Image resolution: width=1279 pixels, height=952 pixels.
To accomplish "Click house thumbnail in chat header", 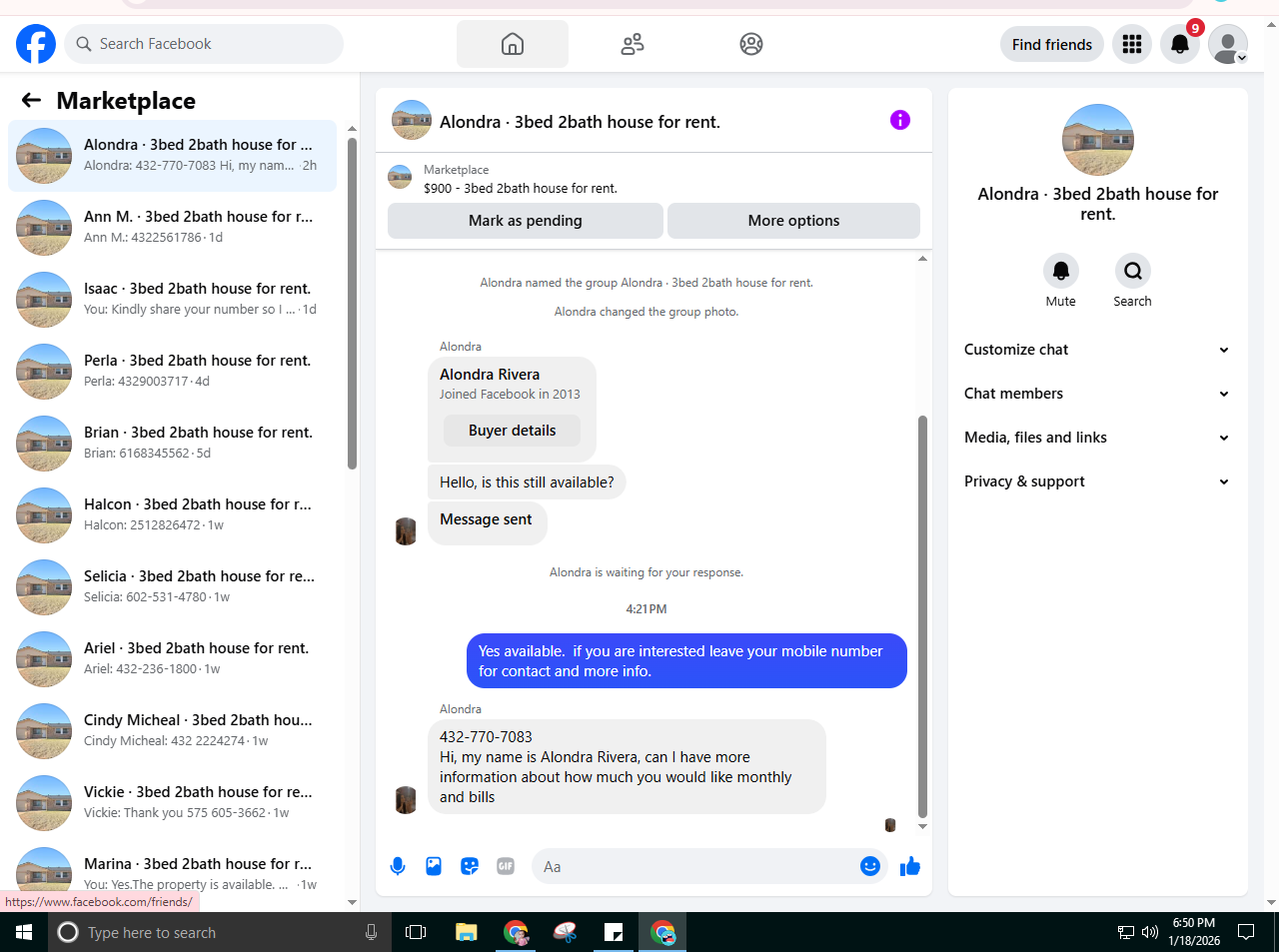I will tap(412, 120).
